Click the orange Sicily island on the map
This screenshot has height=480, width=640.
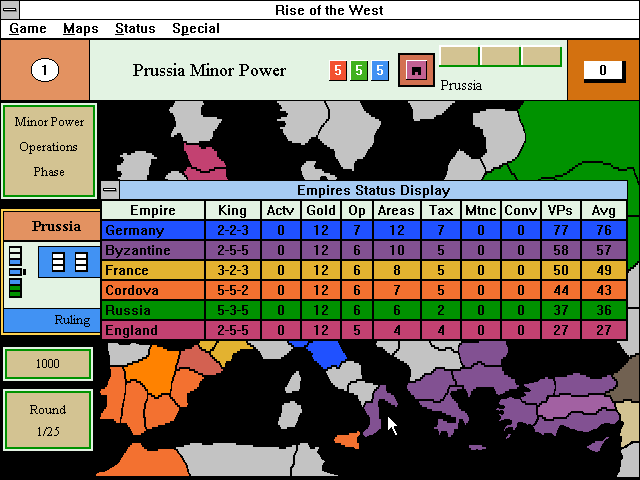(348, 440)
